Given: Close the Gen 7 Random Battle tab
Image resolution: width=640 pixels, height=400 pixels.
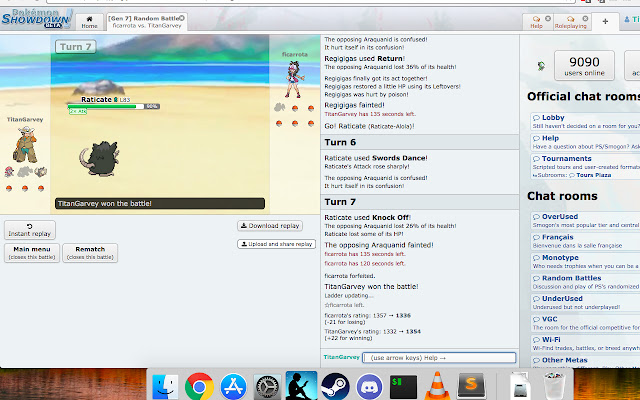Looking at the screenshot, I should (182, 18).
